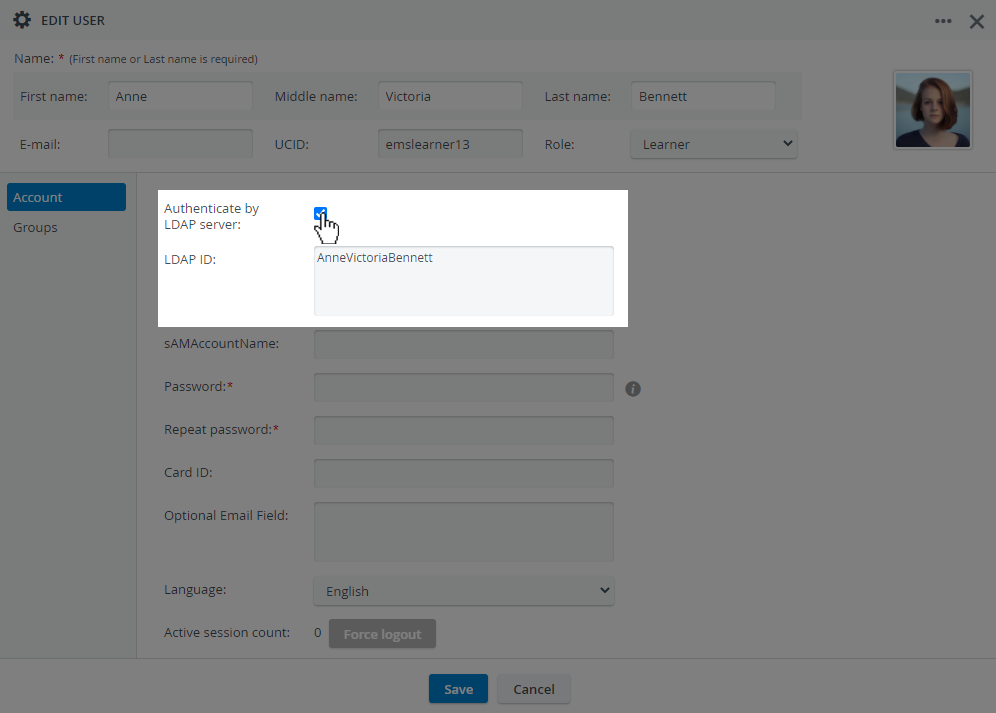Click the E-mail input field
The height and width of the screenshot is (713, 996).
tap(180, 144)
